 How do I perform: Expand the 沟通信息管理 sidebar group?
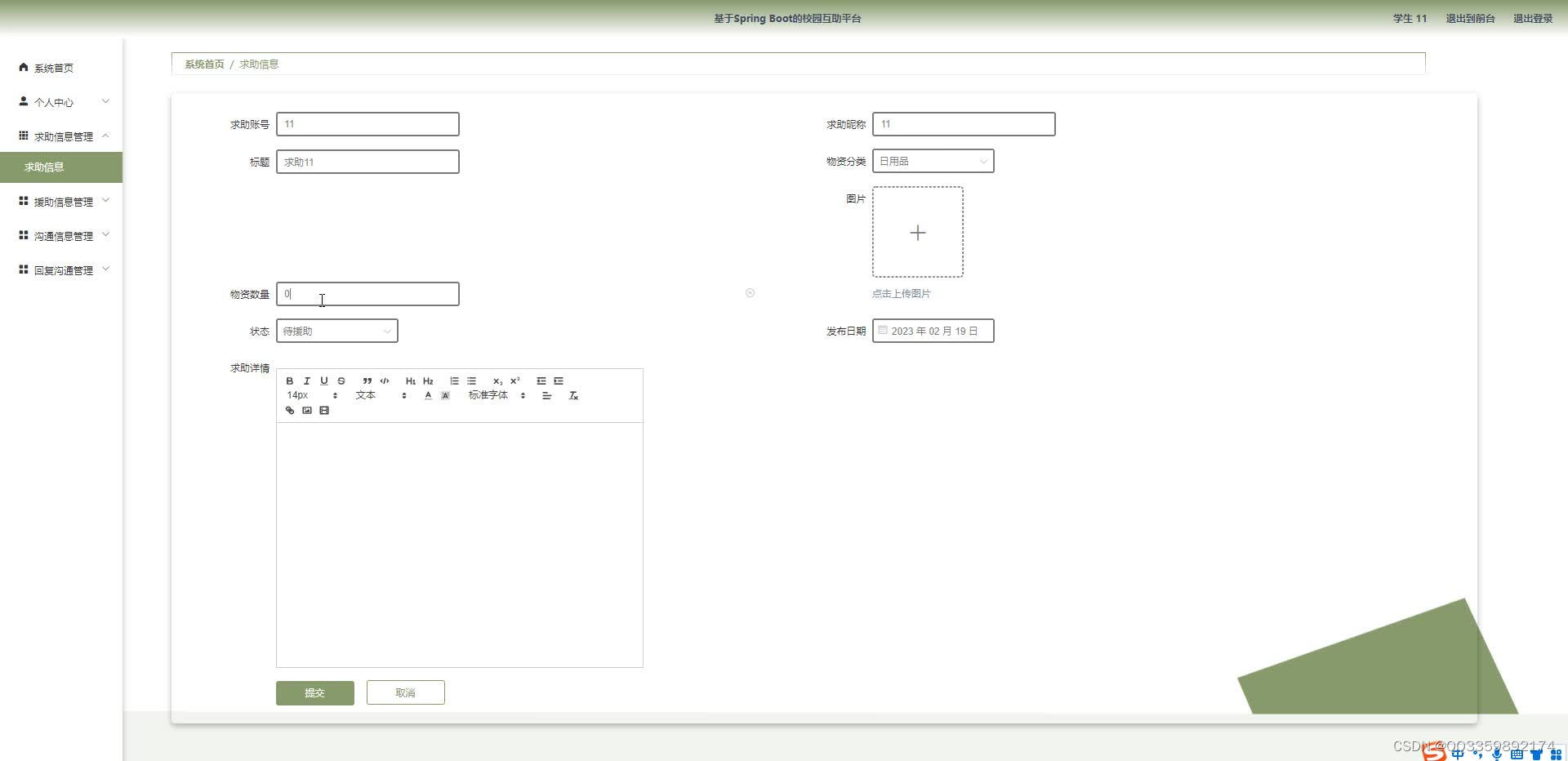click(x=61, y=236)
